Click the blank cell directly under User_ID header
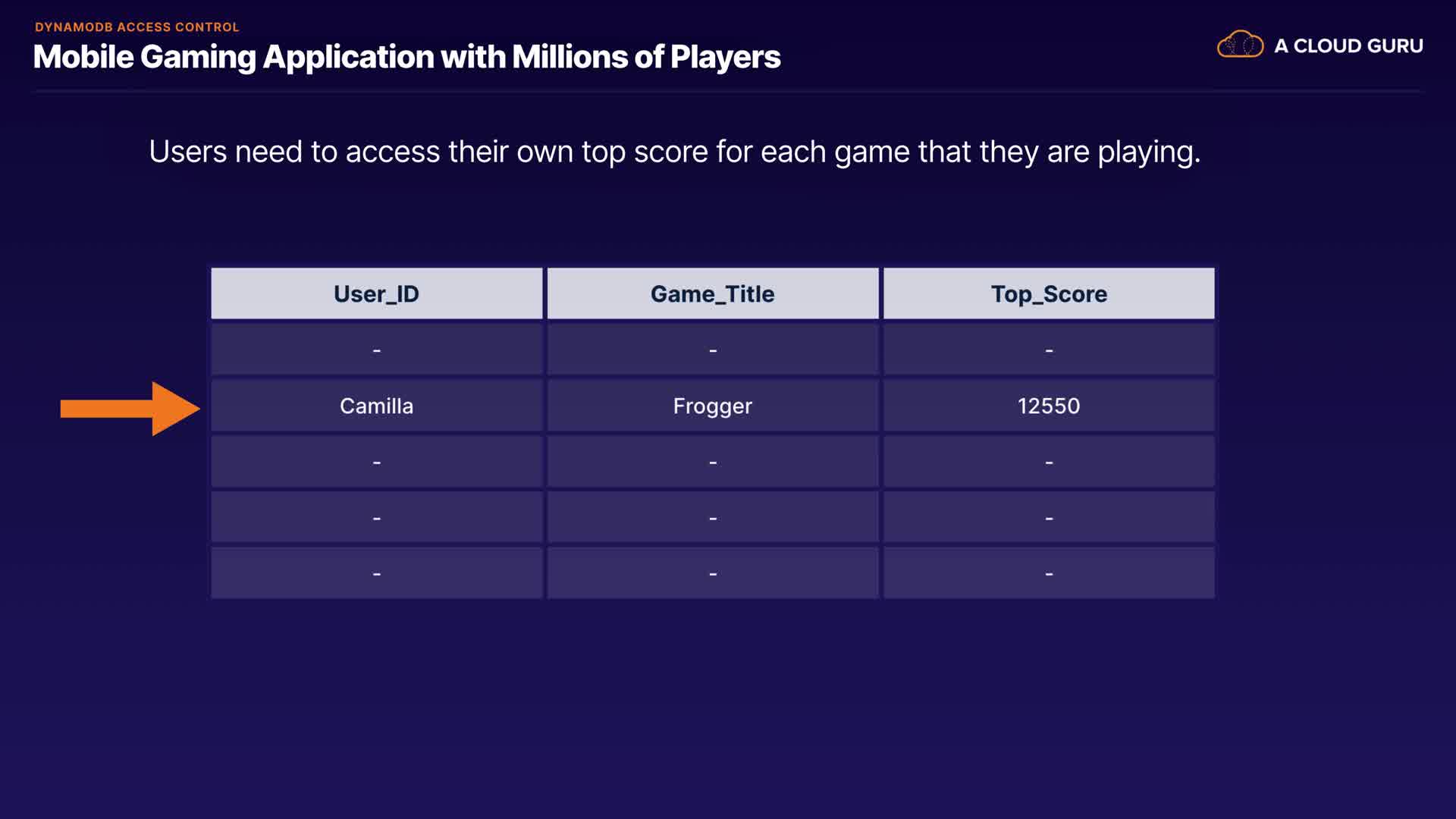This screenshot has height=819, width=1456. tap(376, 350)
